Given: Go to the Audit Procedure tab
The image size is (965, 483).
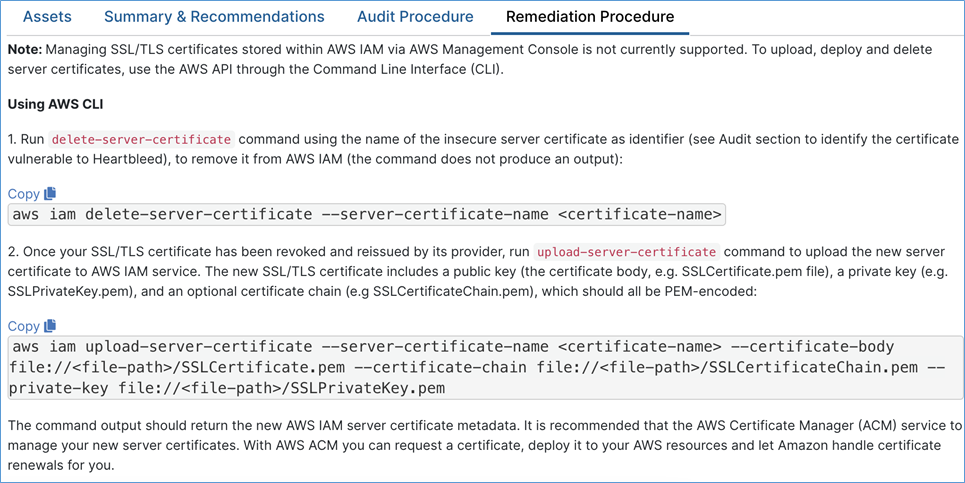Looking at the screenshot, I should 415,17.
